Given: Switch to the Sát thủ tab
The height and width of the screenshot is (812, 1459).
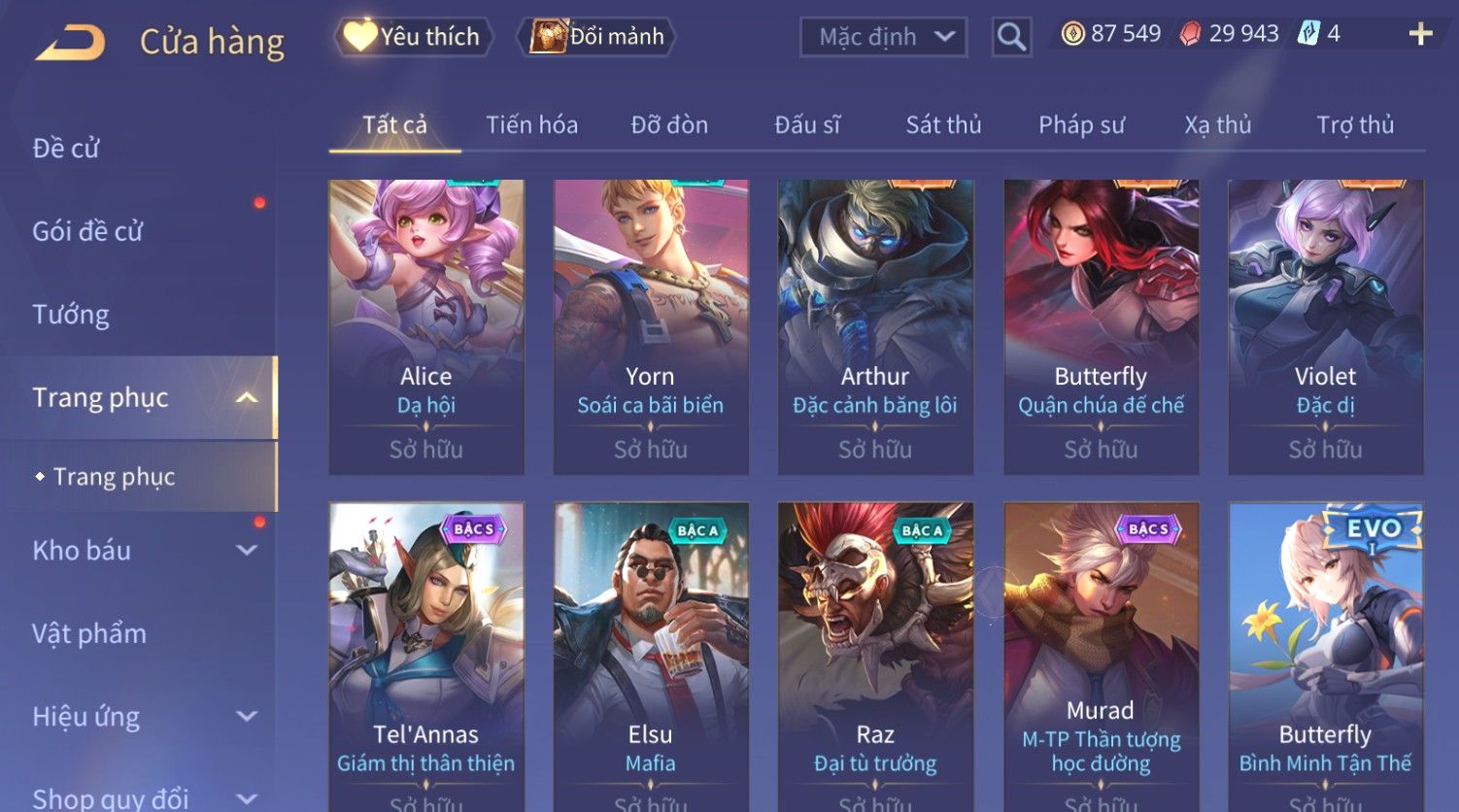Looking at the screenshot, I should click(943, 124).
